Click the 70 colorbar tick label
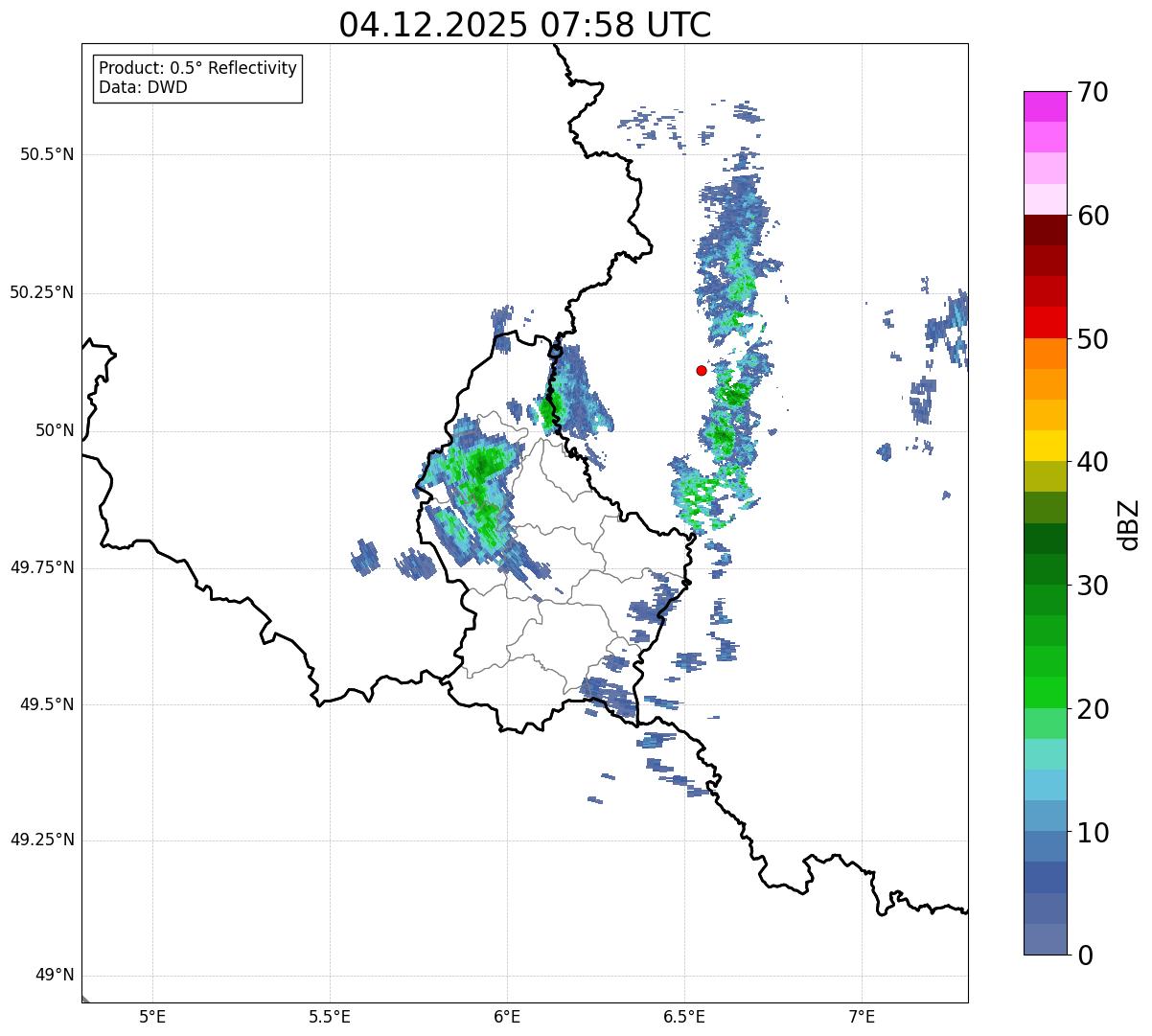The height and width of the screenshot is (1036, 1152). [1093, 92]
